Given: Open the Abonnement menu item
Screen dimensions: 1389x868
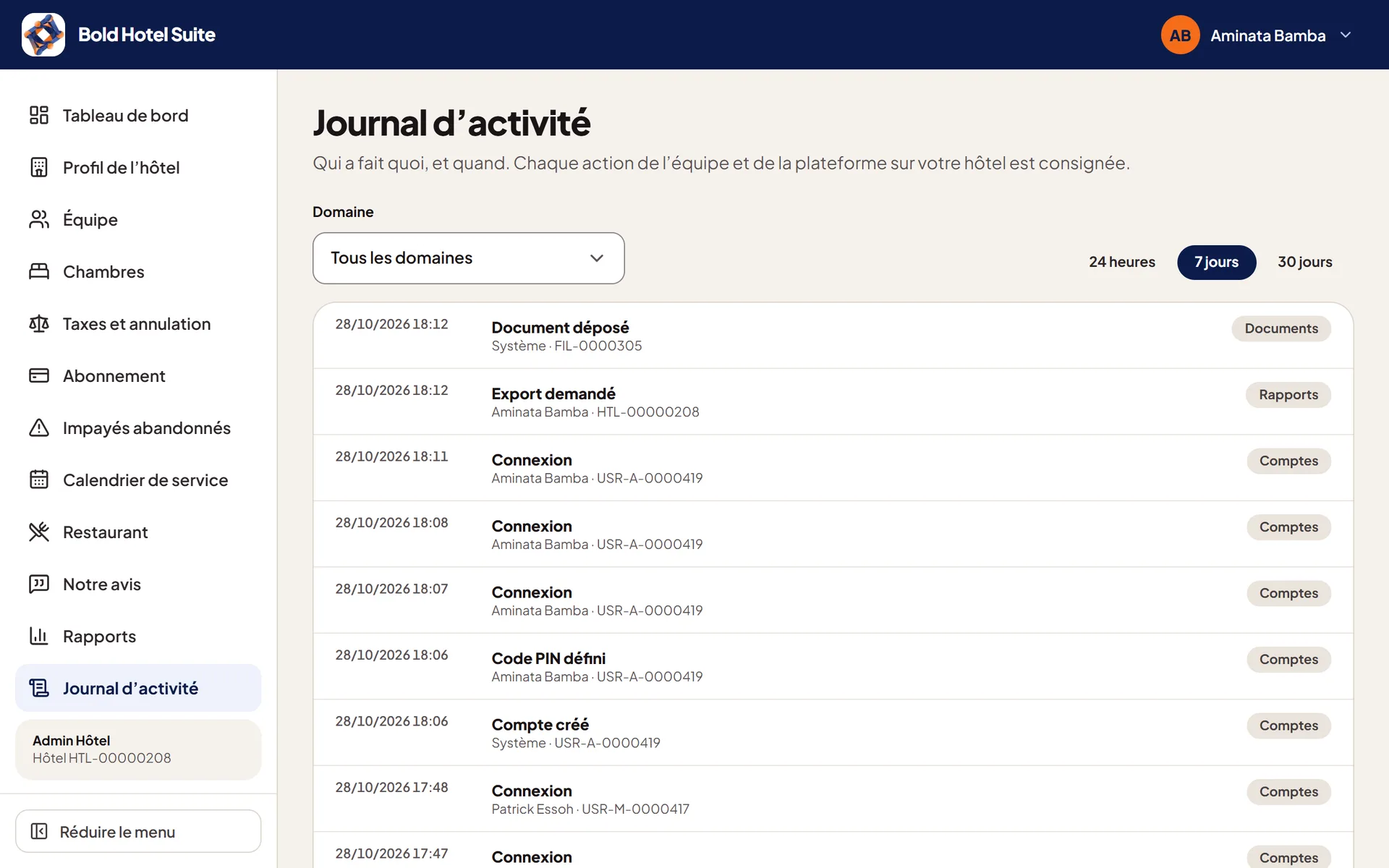Looking at the screenshot, I should point(138,375).
